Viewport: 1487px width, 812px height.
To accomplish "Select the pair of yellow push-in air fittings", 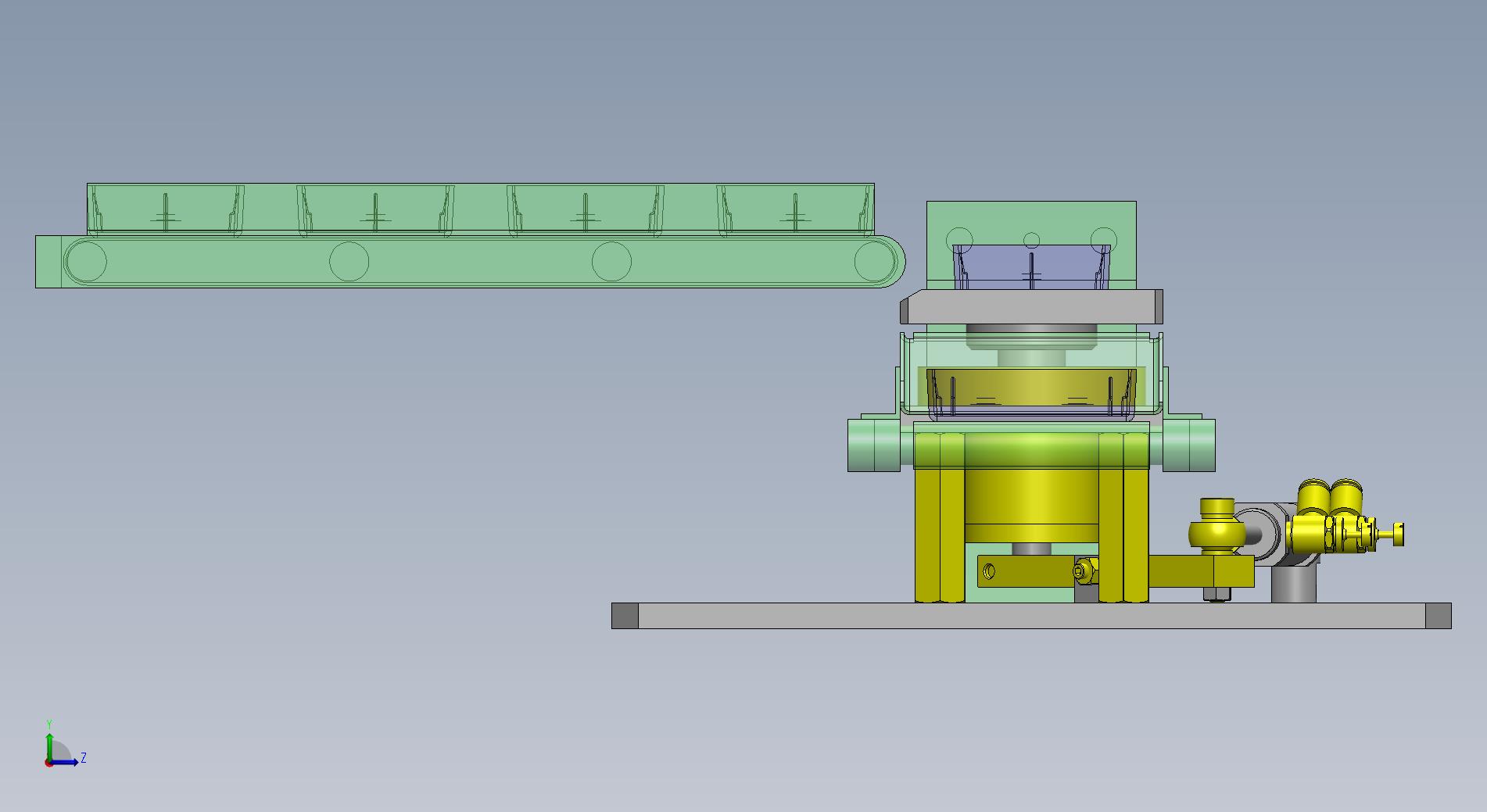I will 1330,497.
